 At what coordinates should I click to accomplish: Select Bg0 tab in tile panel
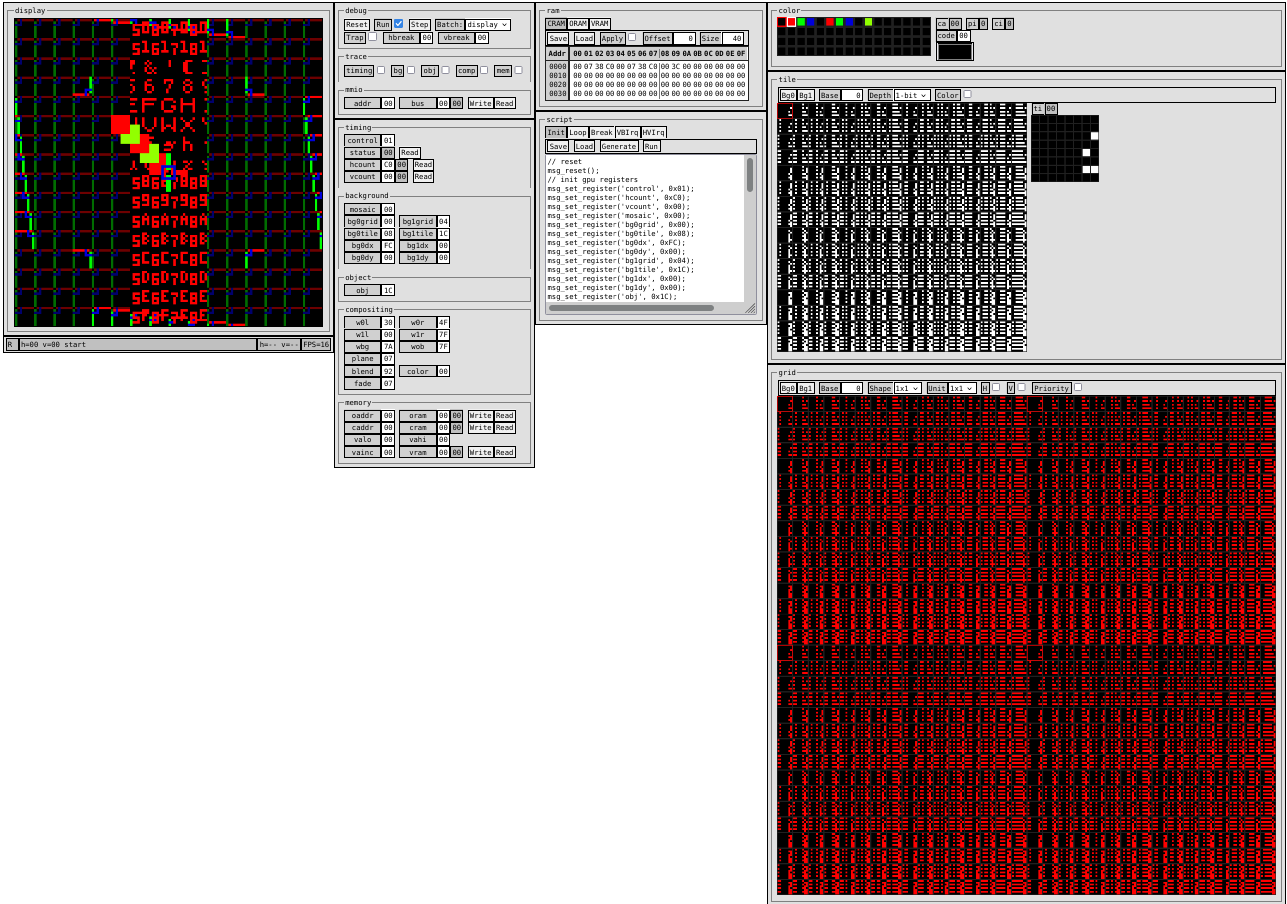(x=788, y=95)
